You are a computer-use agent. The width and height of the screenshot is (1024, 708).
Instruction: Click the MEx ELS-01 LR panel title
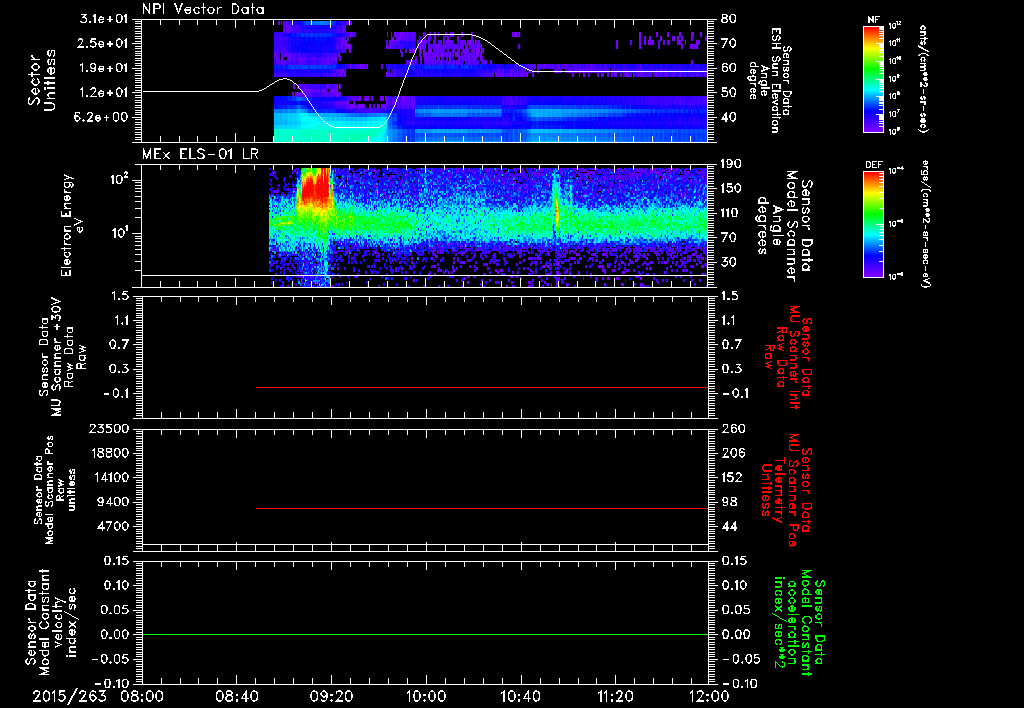[x=200, y=155]
